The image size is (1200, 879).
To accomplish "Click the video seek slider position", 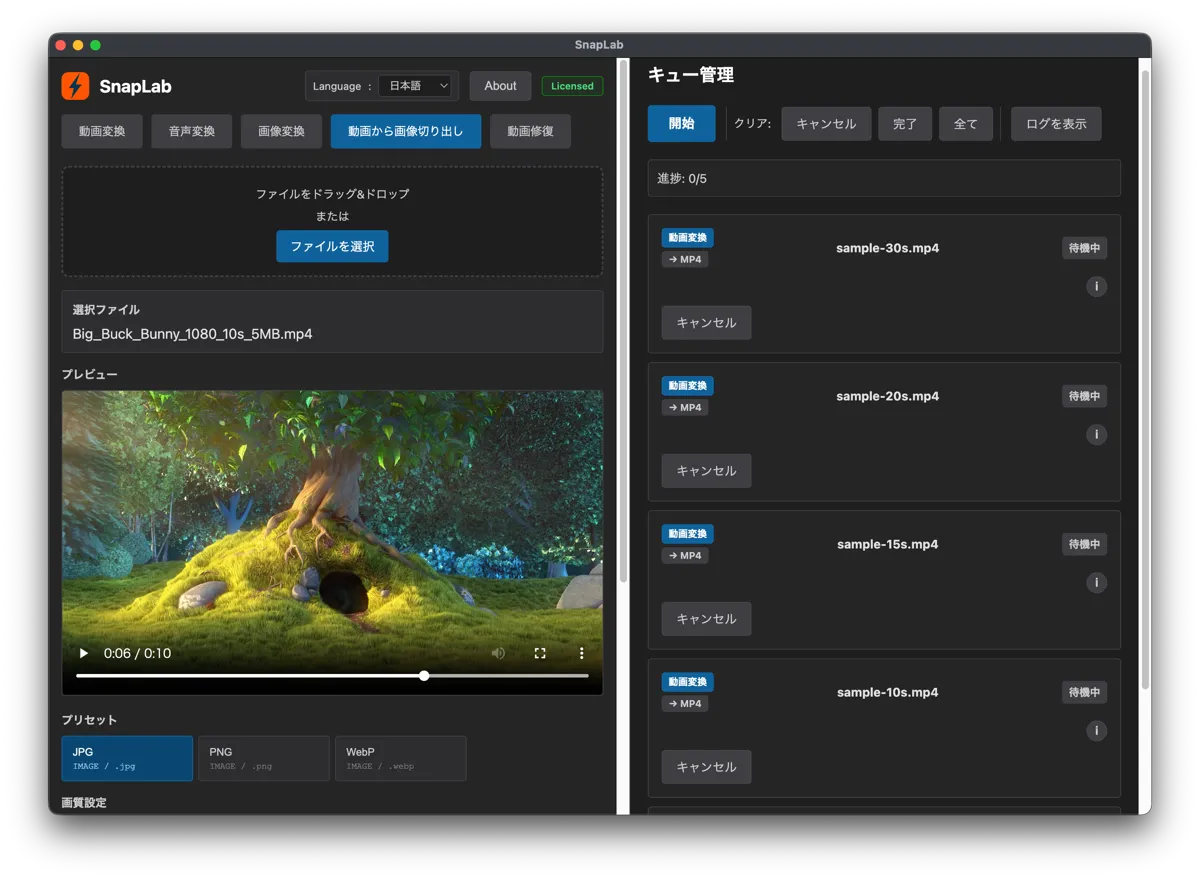I will [x=423, y=675].
